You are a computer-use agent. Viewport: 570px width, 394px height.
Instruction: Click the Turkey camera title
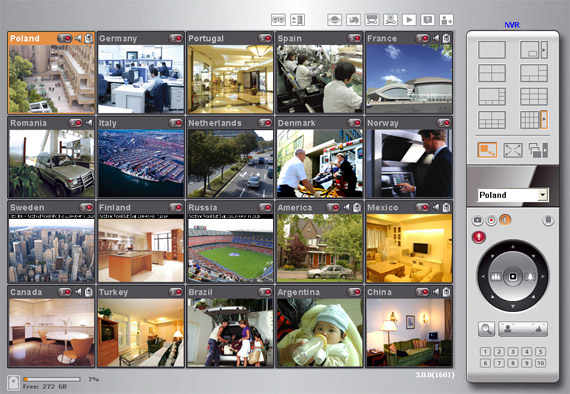[113, 292]
